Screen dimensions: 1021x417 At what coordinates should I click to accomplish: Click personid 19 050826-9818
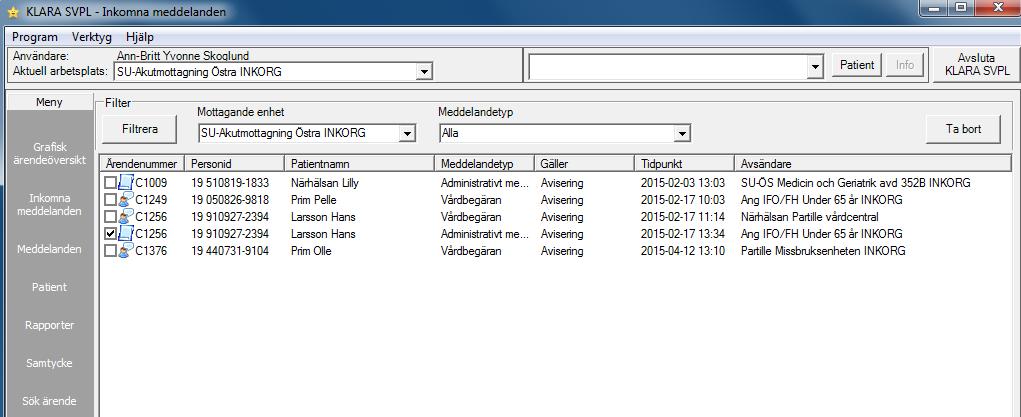coord(230,200)
